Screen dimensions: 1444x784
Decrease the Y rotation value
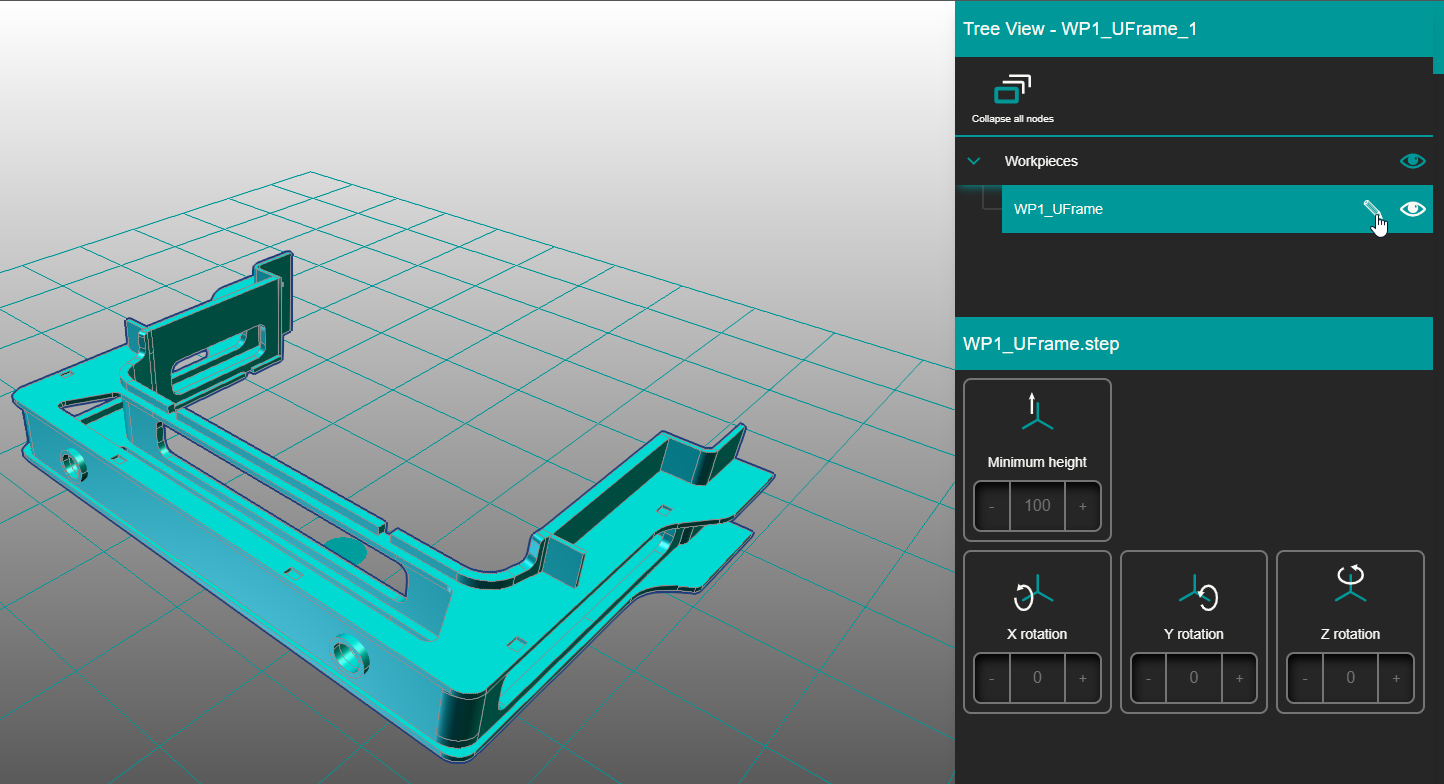click(1149, 678)
